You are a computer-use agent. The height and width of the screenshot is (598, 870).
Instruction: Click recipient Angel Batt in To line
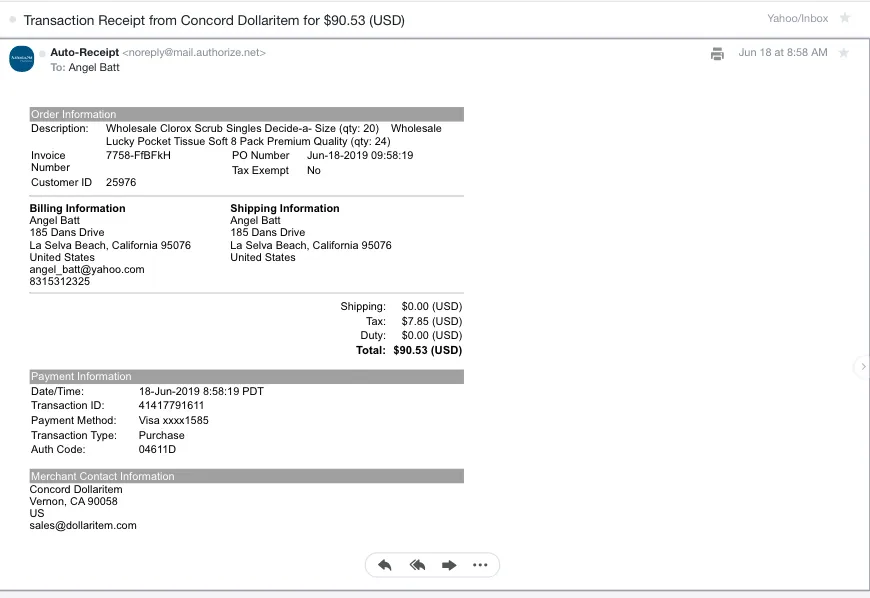96,68
